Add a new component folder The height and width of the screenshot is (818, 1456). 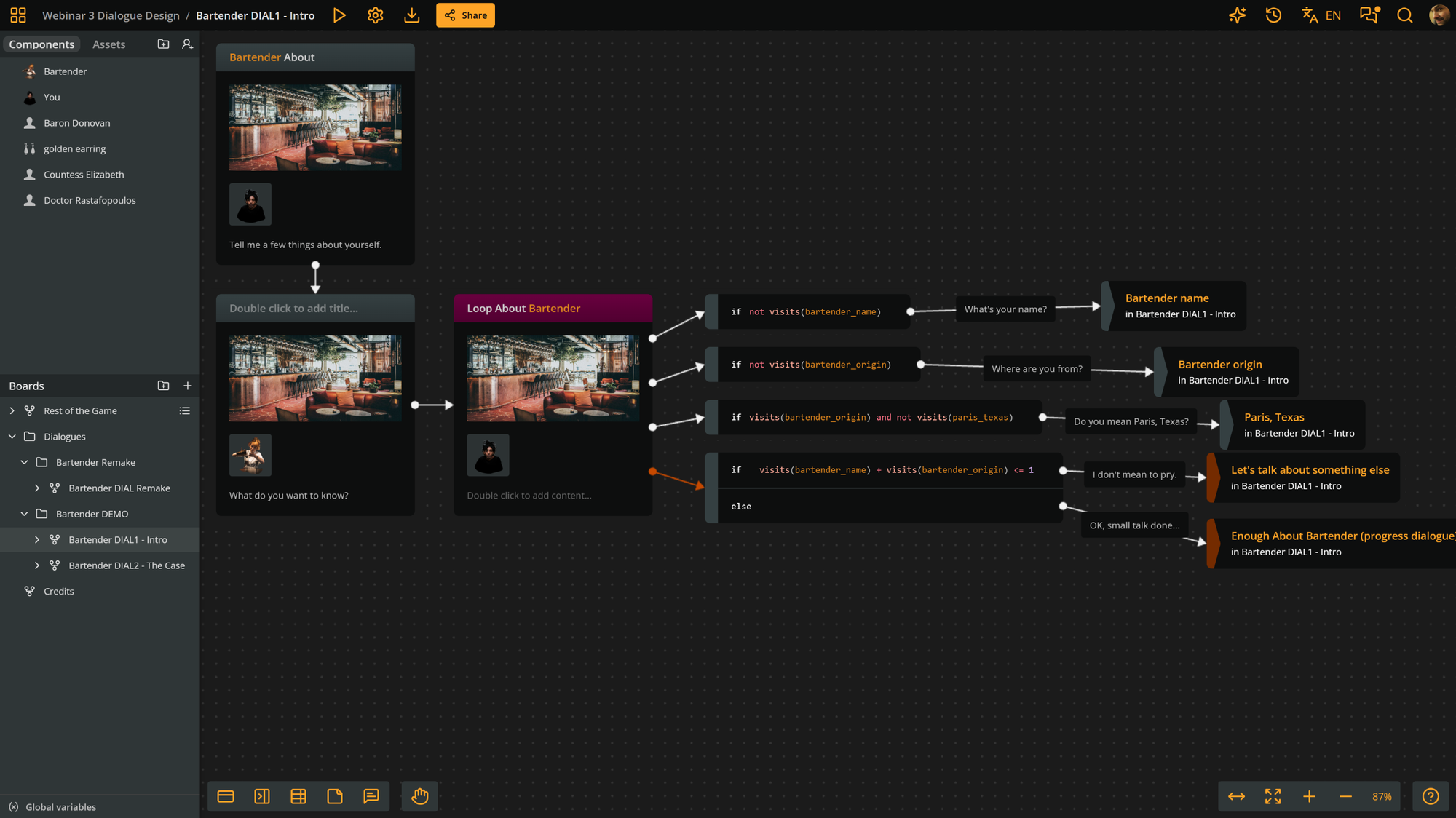point(164,44)
